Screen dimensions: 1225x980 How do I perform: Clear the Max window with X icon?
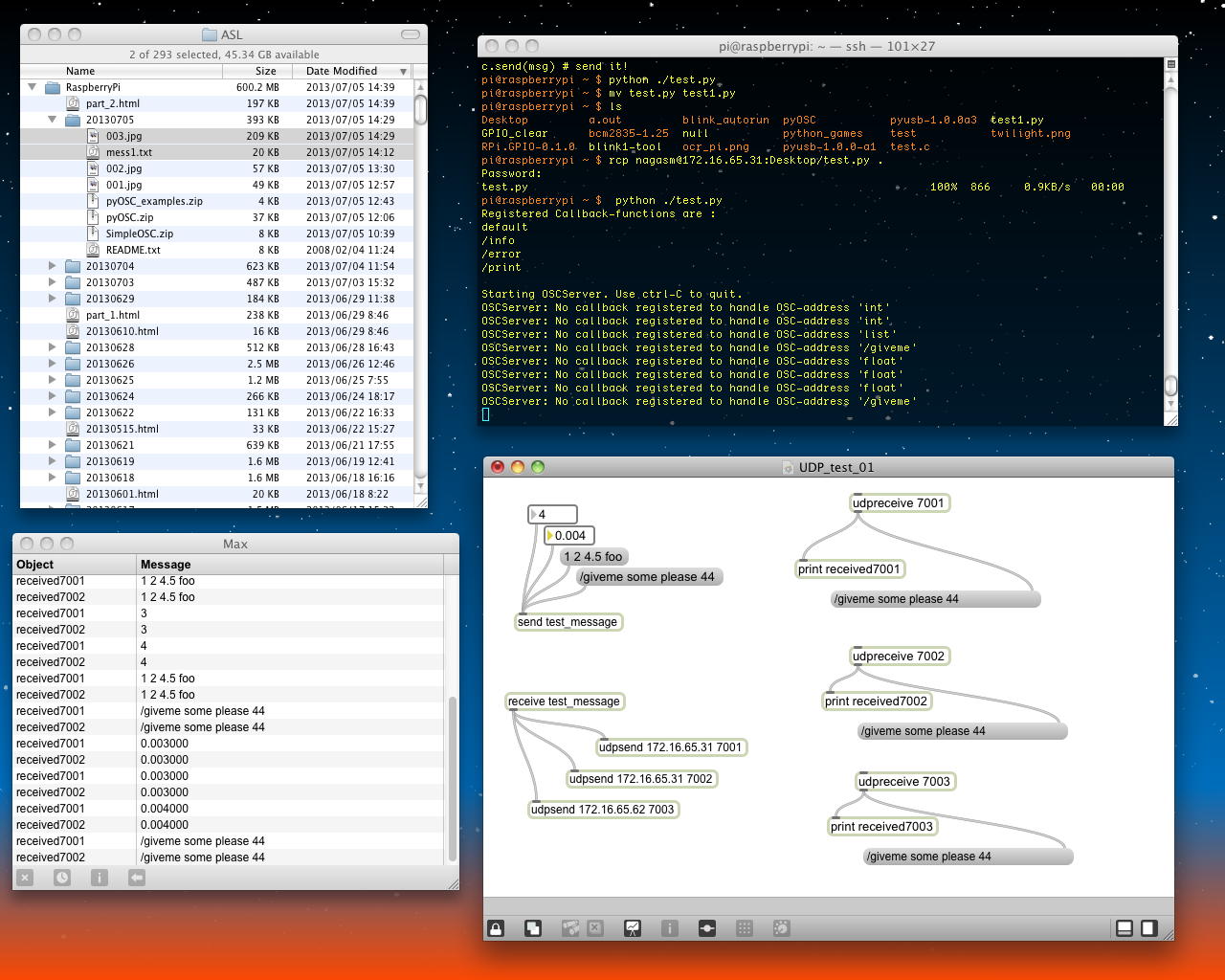pos(26,878)
